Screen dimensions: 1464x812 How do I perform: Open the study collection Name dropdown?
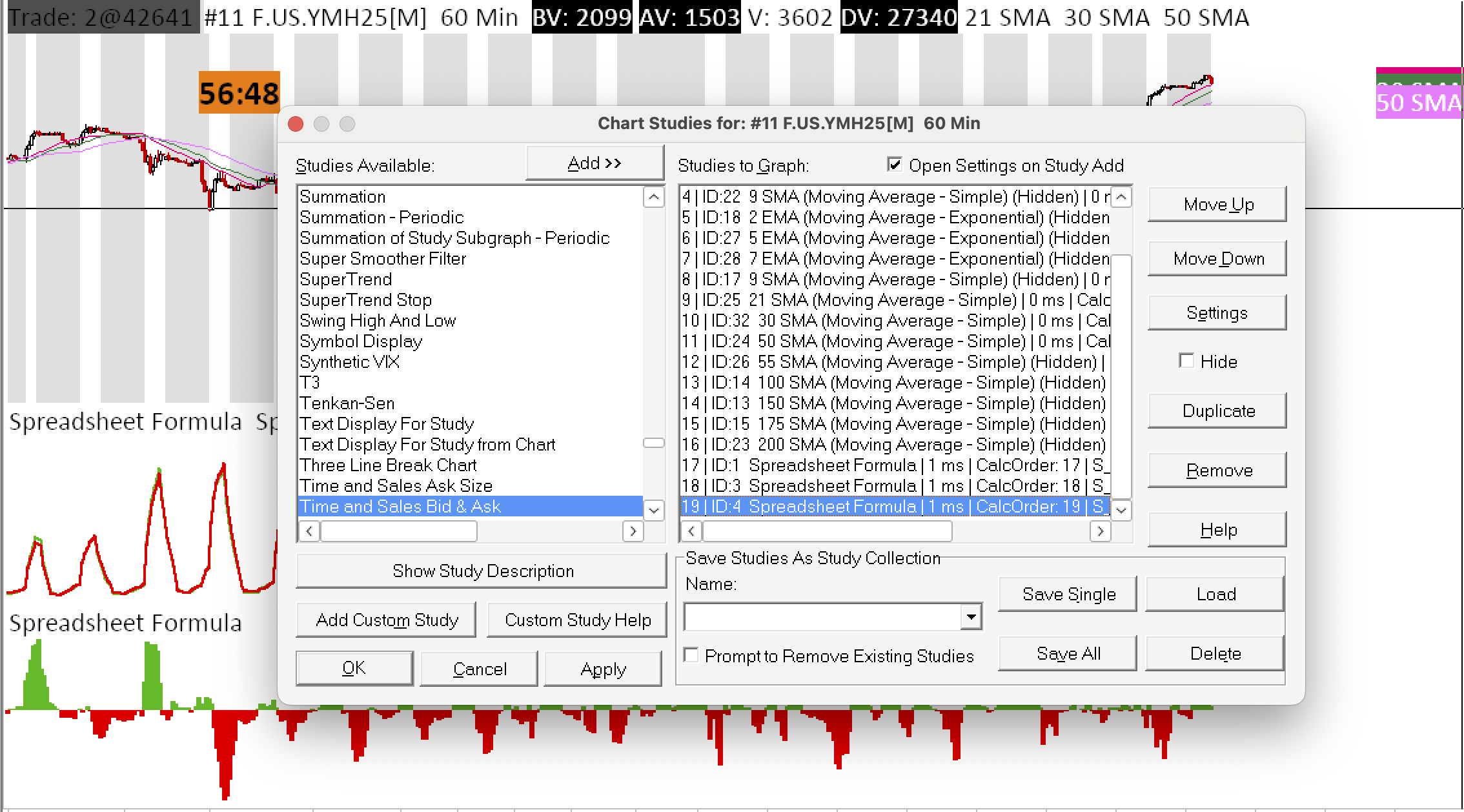click(x=970, y=618)
